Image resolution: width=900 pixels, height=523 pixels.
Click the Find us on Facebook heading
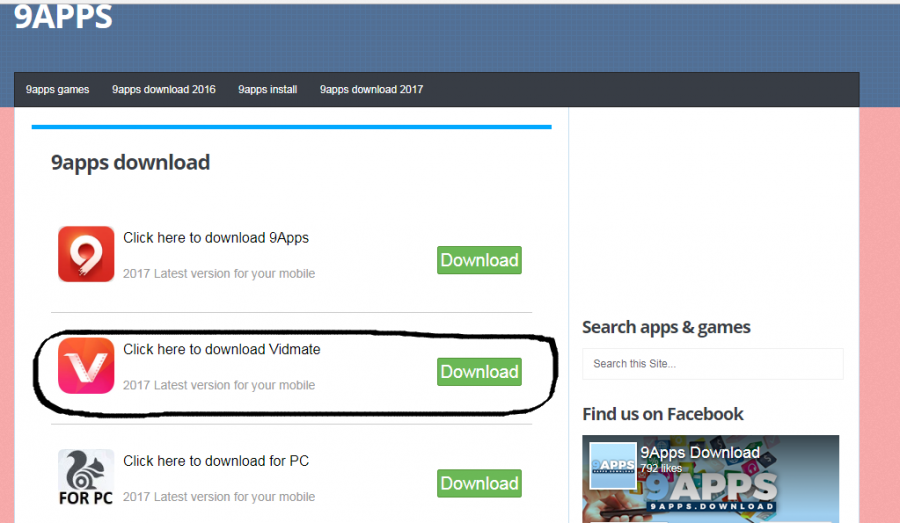pos(662,414)
